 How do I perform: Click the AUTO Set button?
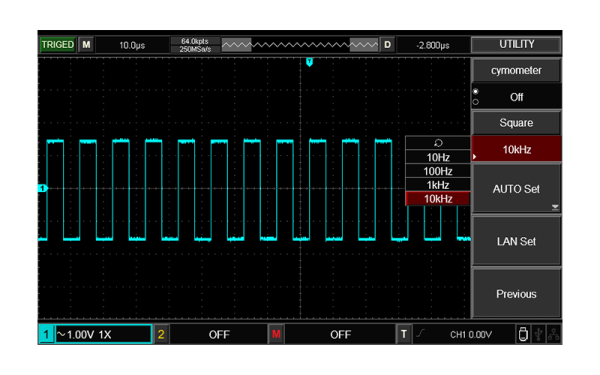point(516,189)
